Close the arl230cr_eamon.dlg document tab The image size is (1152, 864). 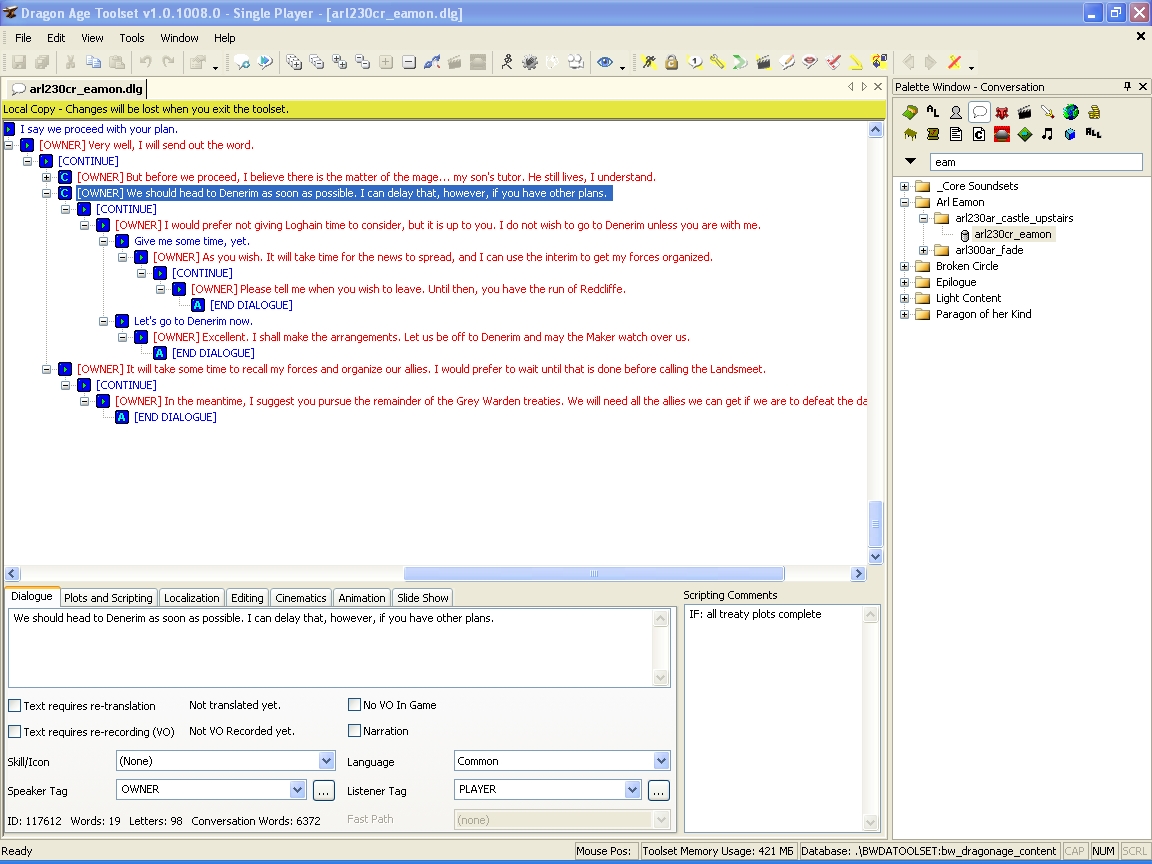tap(878, 87)
